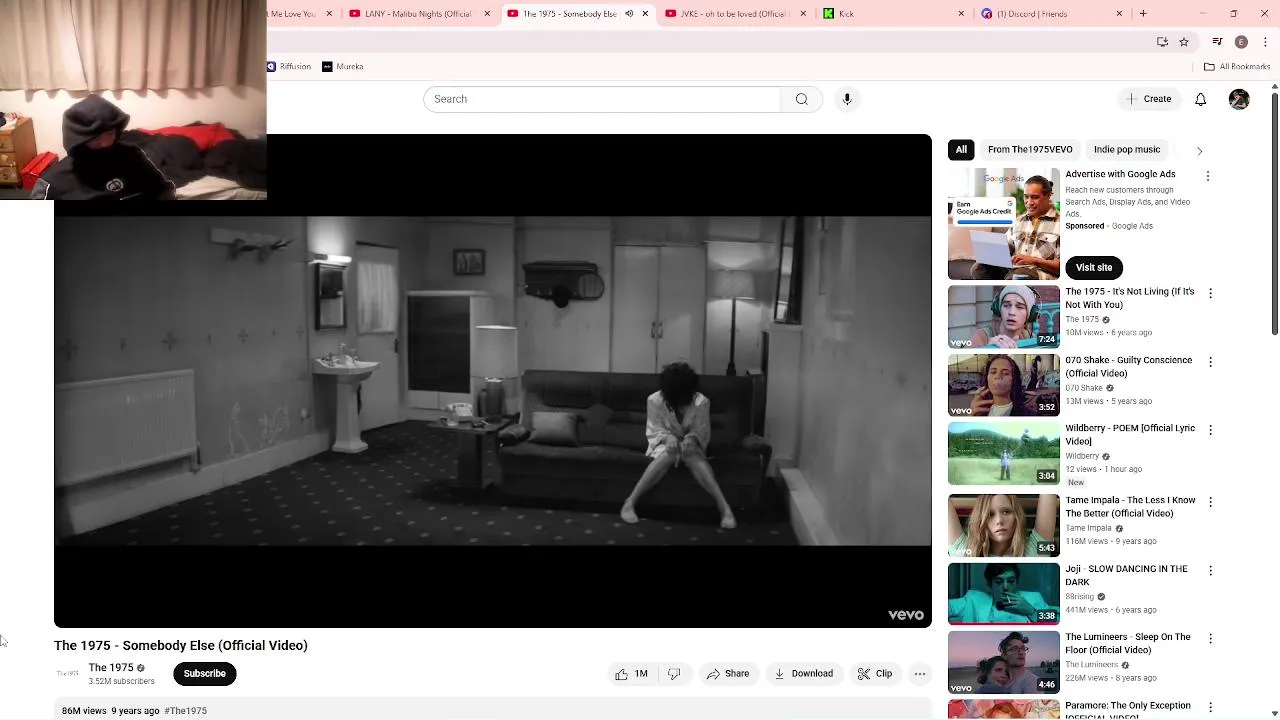The width and height of the screenshot is (1280, 720).
Task: Click install app icon in address bar
Action: point(1162,42)
